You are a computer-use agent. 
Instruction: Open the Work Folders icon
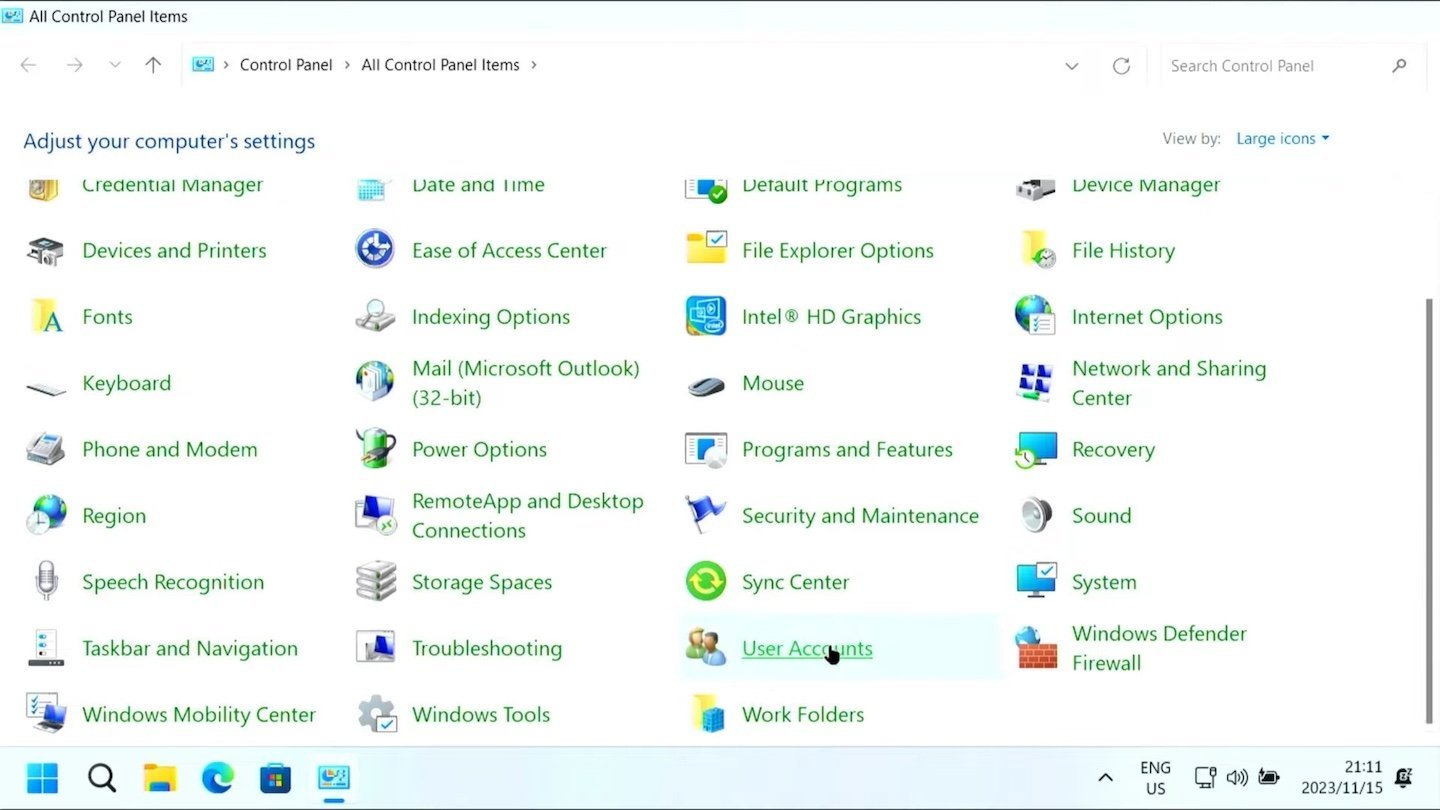coord(708,714)
